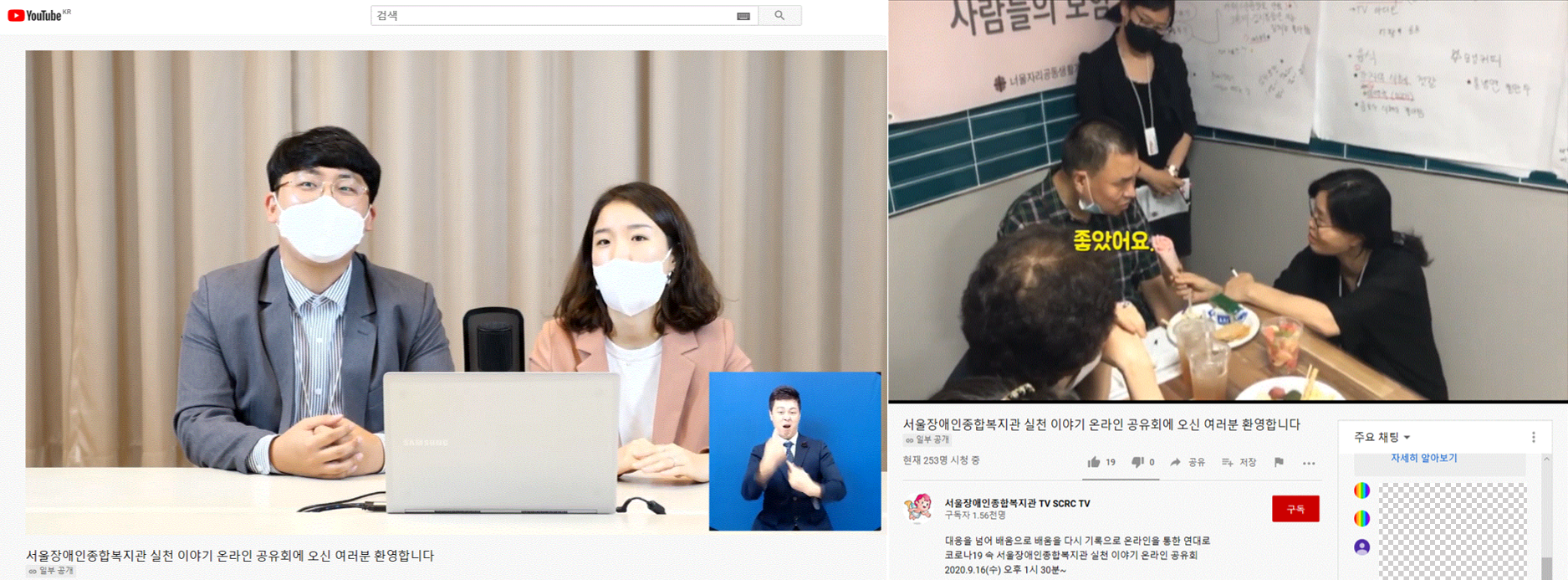The image size is (1568, 580).
Task: Dislike the video with thumbs down
Action: click(1137, 462)
